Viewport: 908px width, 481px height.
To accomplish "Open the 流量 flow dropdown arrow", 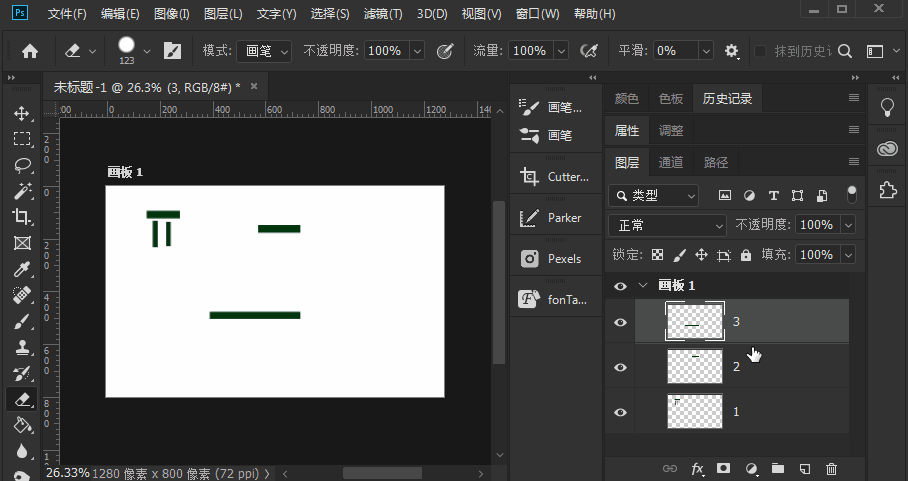I will tap(561, 51).
